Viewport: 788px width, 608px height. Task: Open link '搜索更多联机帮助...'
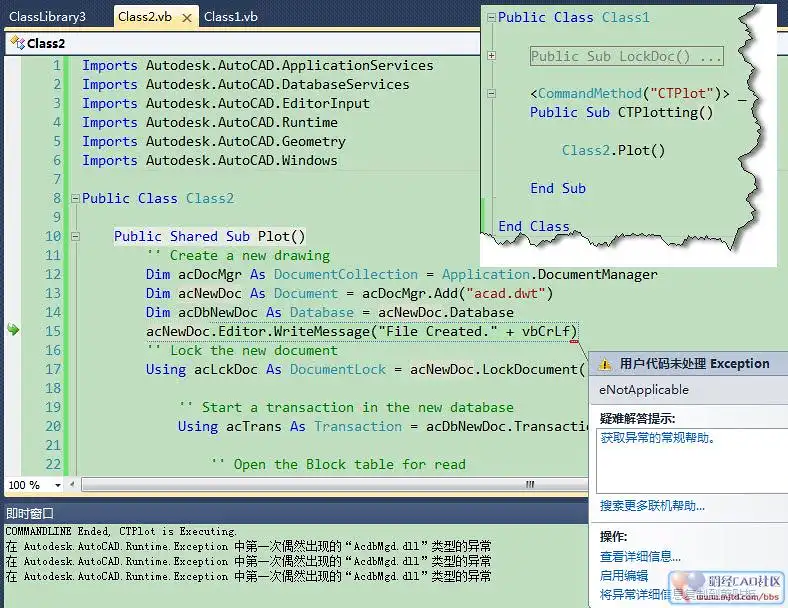[x=652, y=505]
